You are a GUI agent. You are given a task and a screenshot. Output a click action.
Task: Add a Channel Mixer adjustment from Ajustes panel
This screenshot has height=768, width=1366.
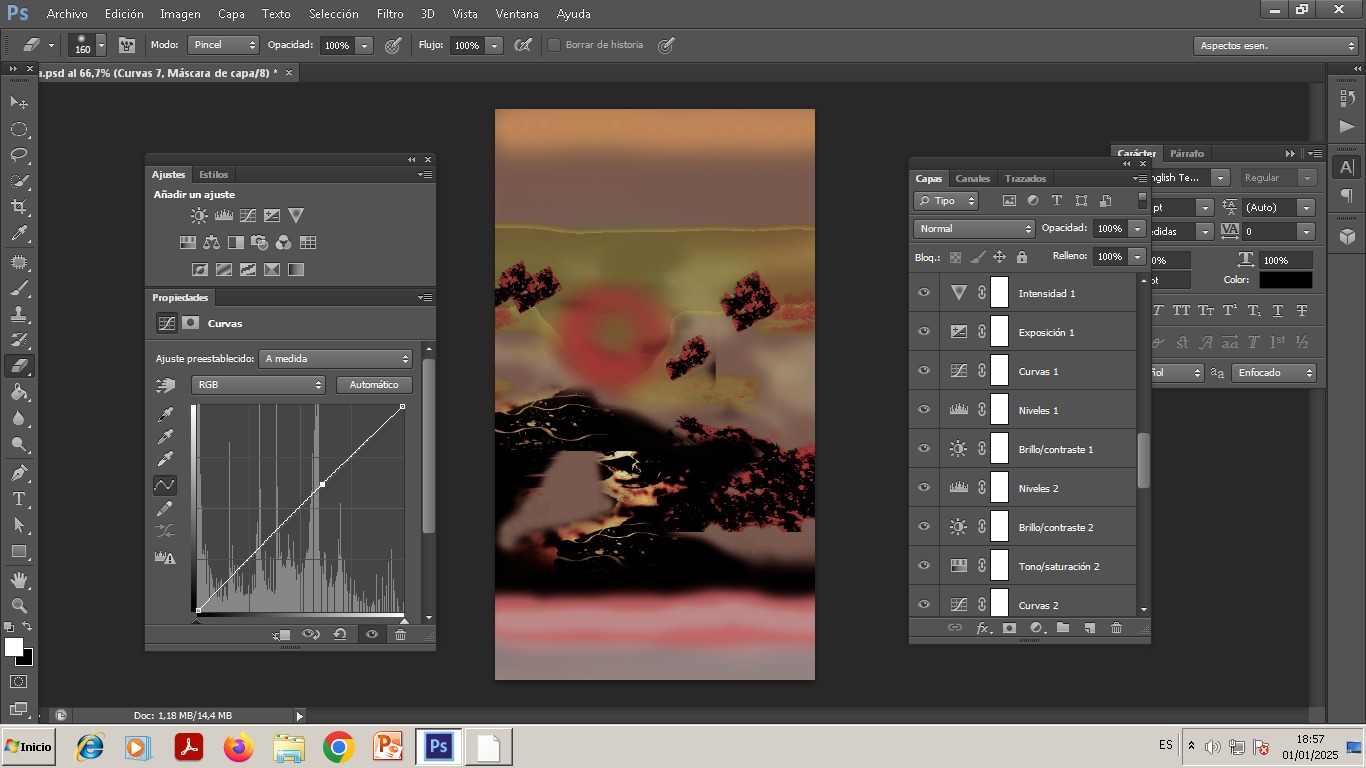click(284, 242)
